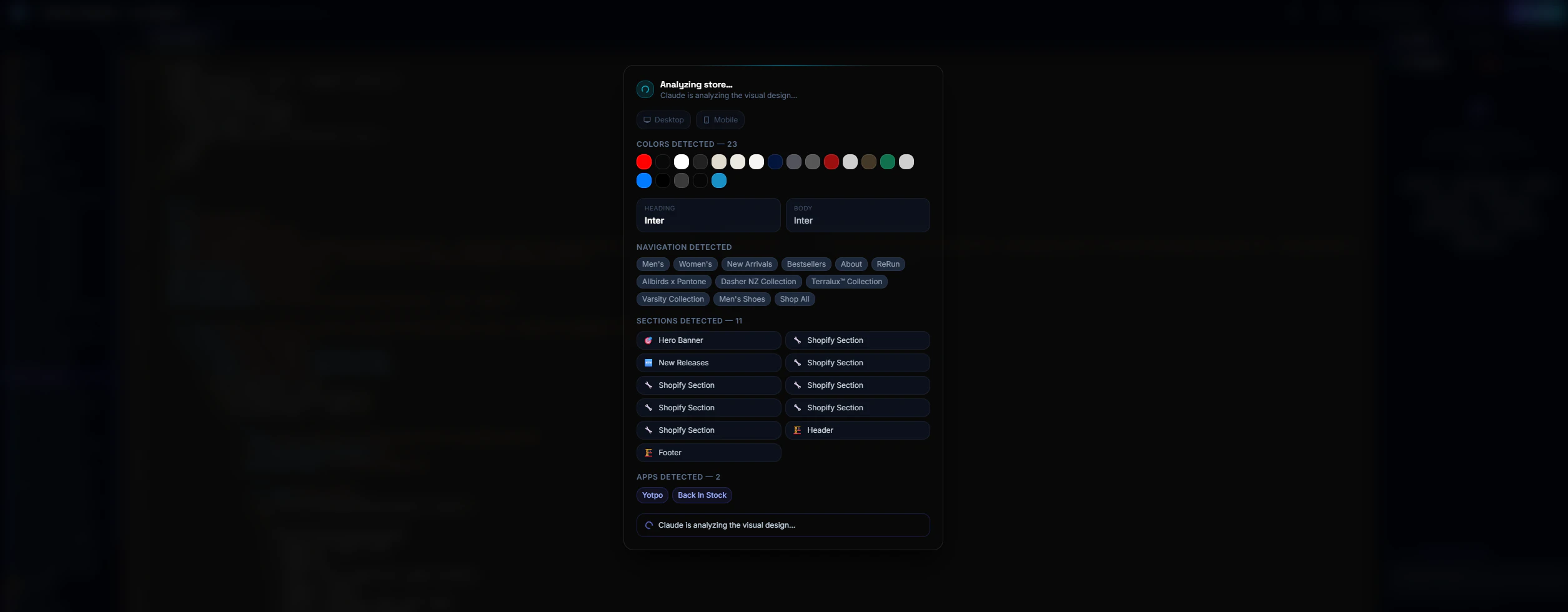Image resolution: width=1568 pixels, height=612 pixels.
Task: Expand the Sections Detected list
Action: pyautogui.click(x=689, y=320)
